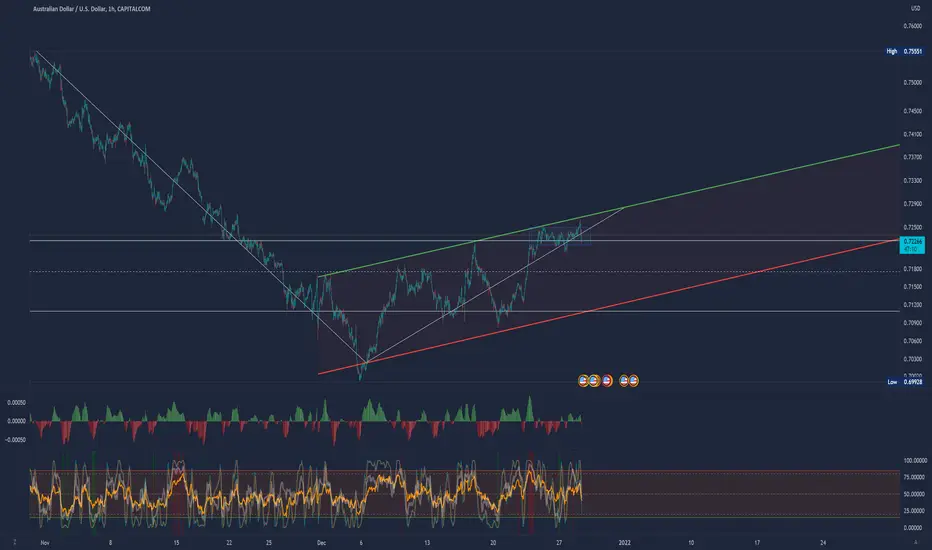
Task: Click the 13 date label on time axis
Action: pos(427,543)
